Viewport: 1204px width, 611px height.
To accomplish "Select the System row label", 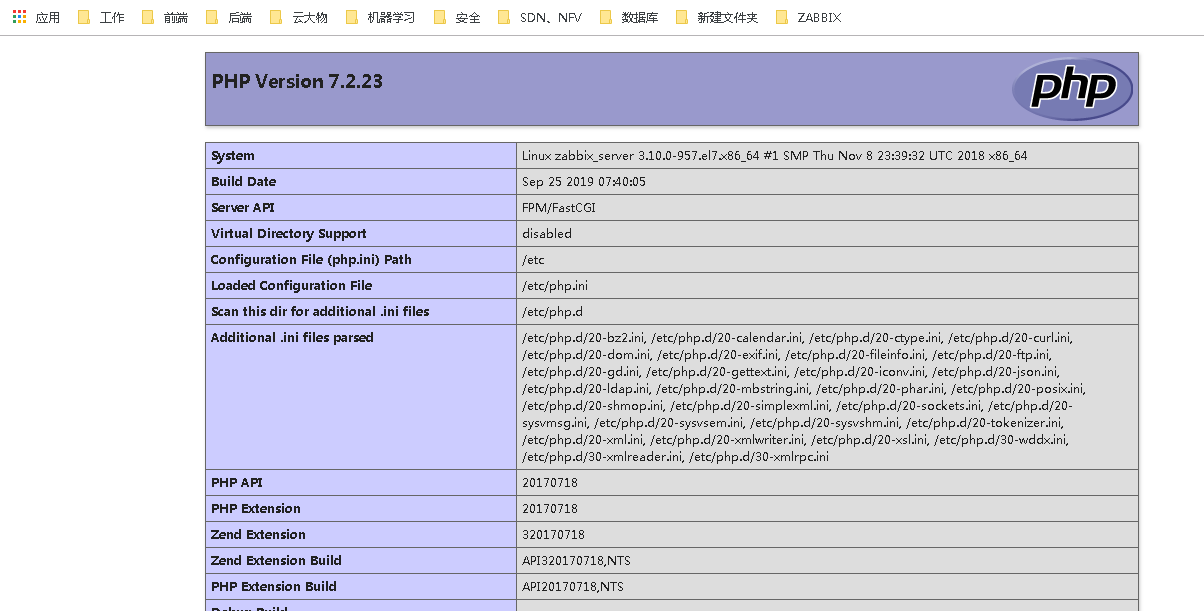I will pyautogui.click(x=233, y=156).
